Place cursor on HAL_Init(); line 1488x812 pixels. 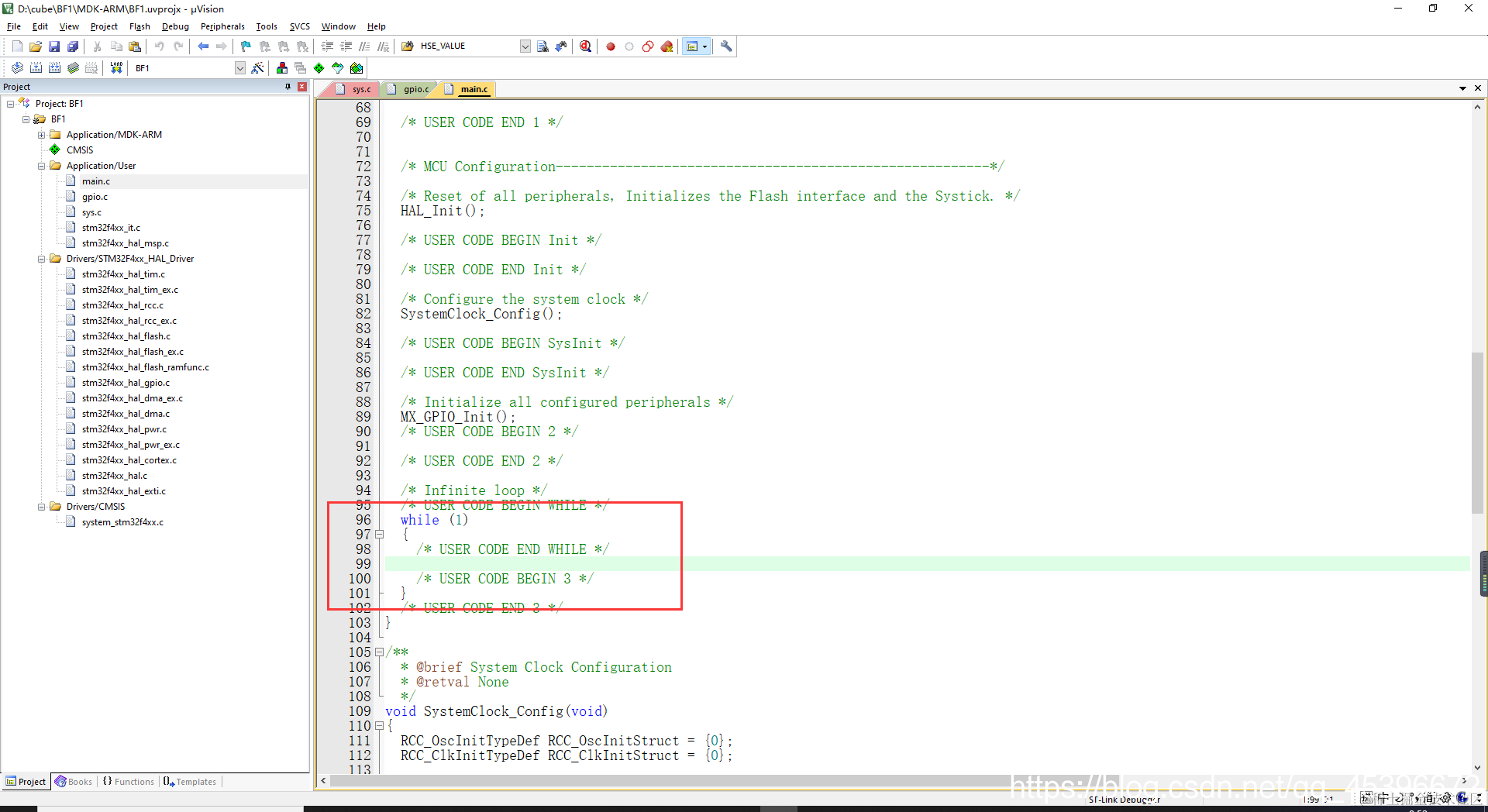pyautogui.click(x=443, y=211)
